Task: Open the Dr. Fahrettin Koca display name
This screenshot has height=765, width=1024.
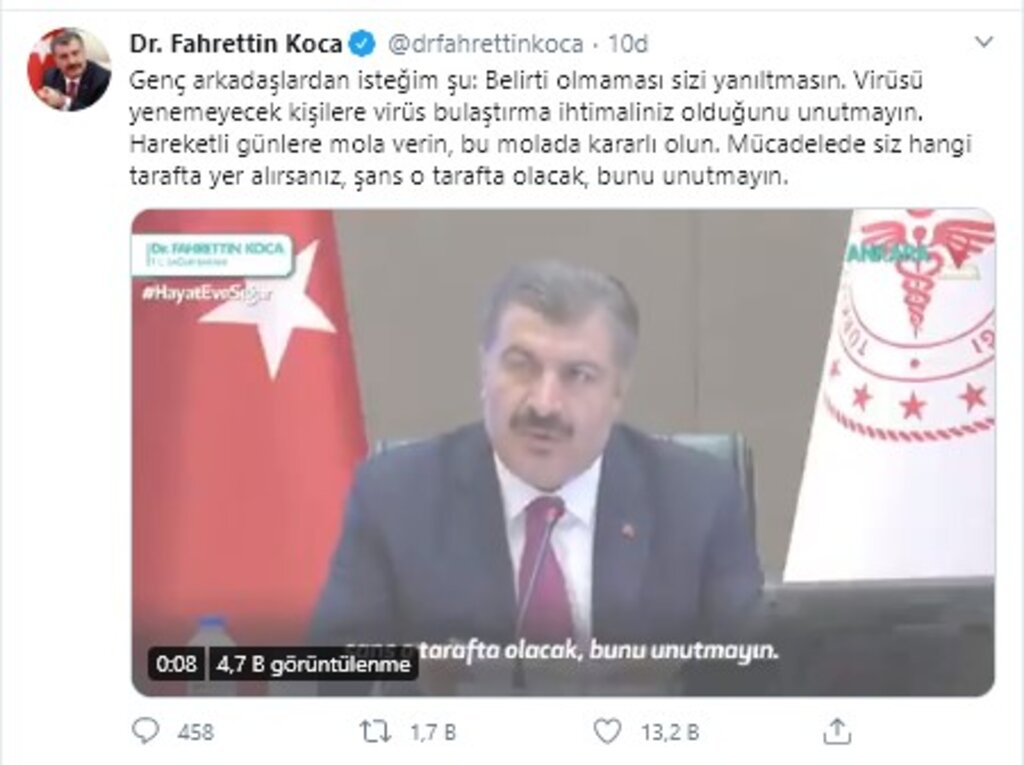Action: (236, 44)
